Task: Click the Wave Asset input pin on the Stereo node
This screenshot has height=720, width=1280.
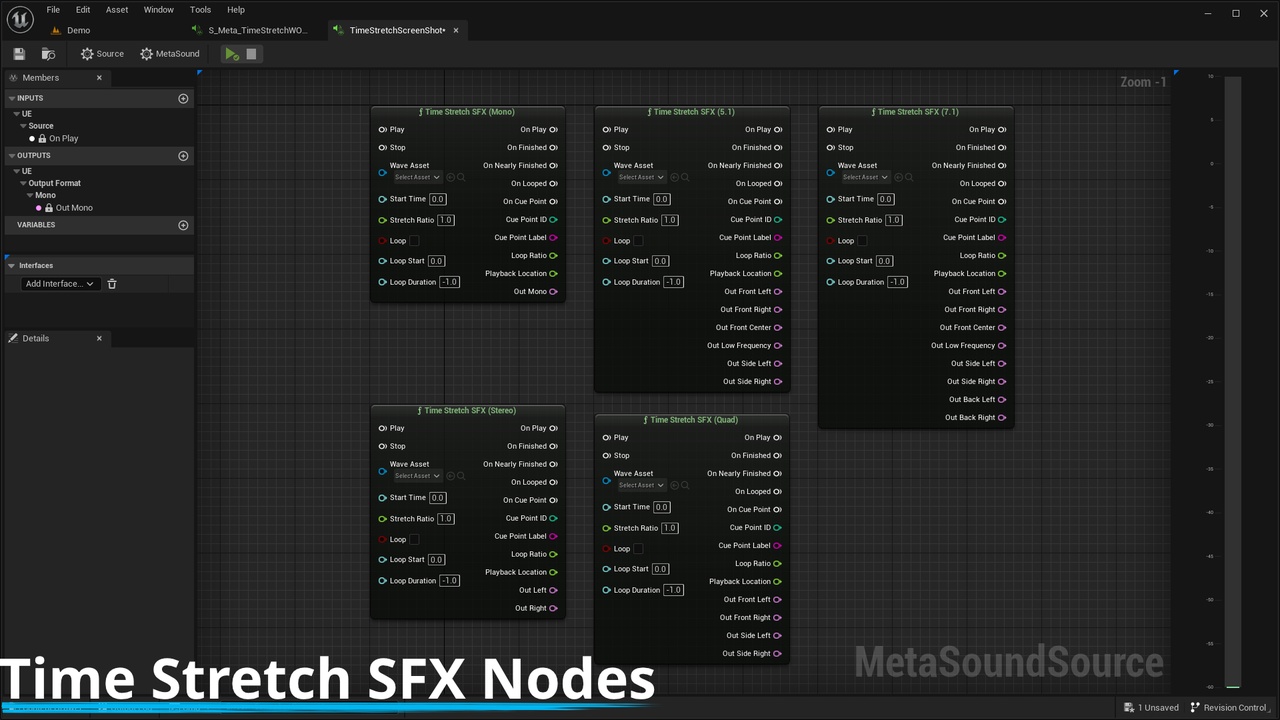Action: coord(382,471)
